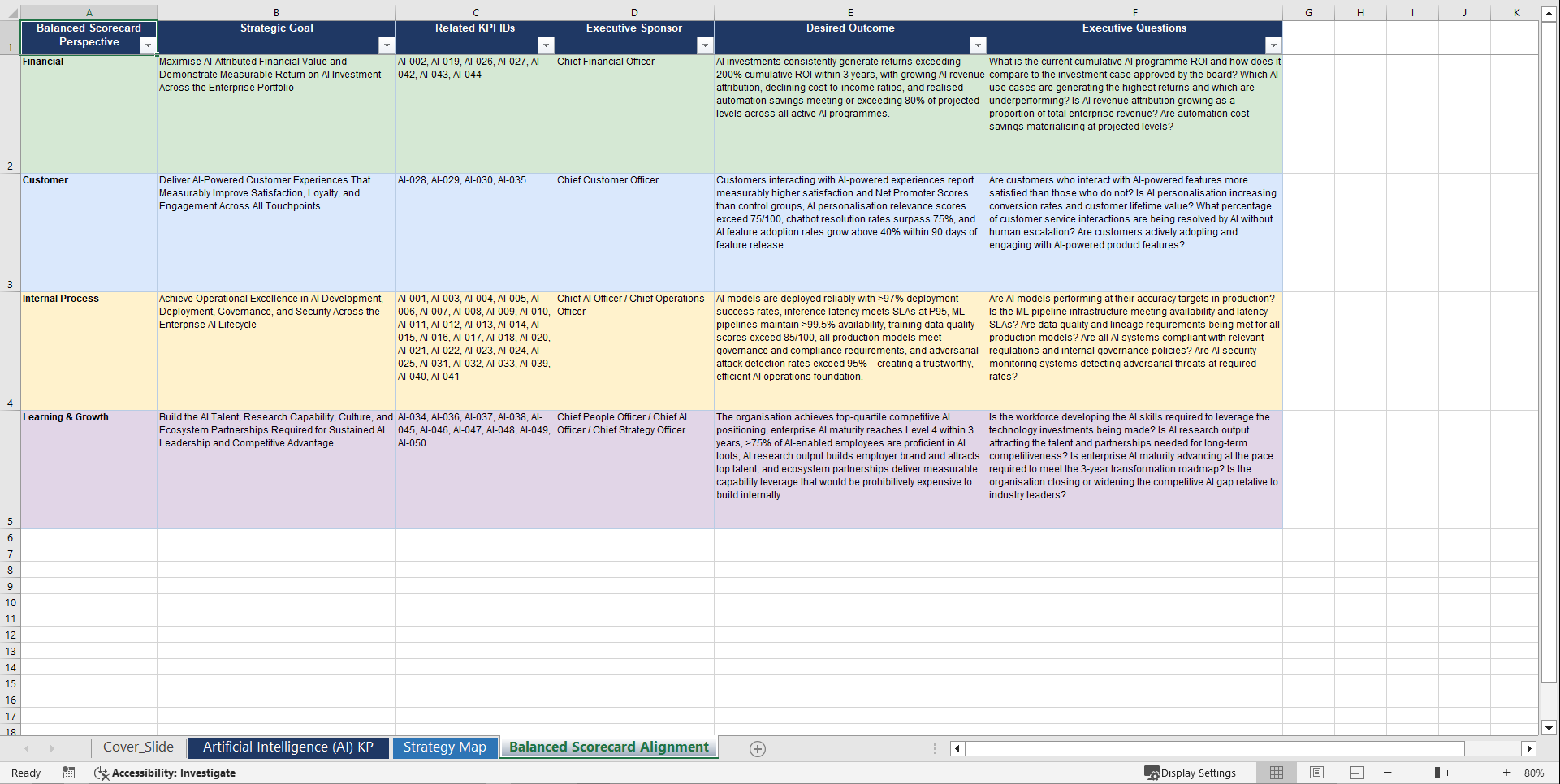This screenshot has width=1560, height=784.
Task: Click the 80% zoom level
Action: (x=1534, y=773)
